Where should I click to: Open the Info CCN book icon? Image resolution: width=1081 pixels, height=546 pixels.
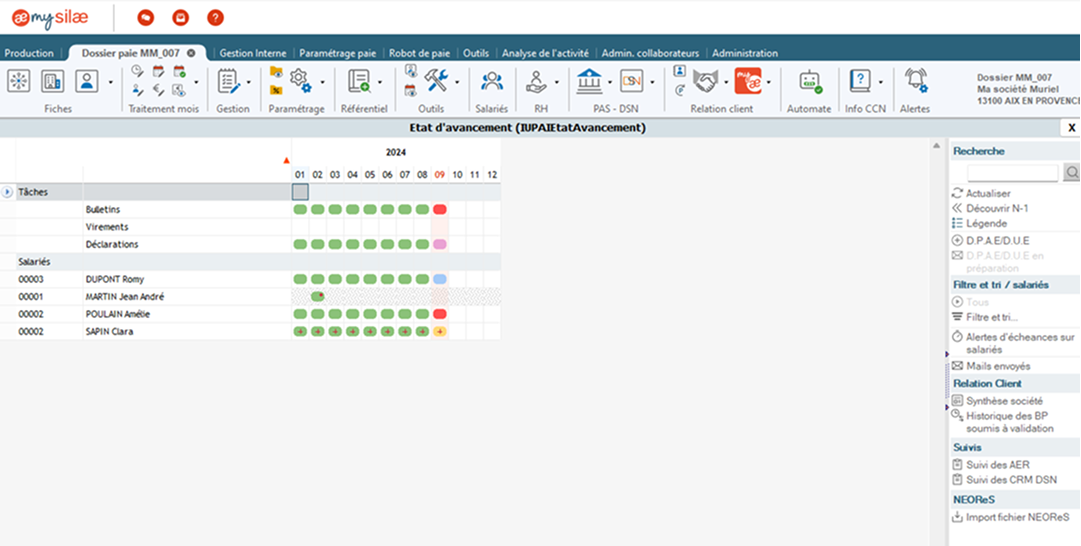(x=860, y=82)
